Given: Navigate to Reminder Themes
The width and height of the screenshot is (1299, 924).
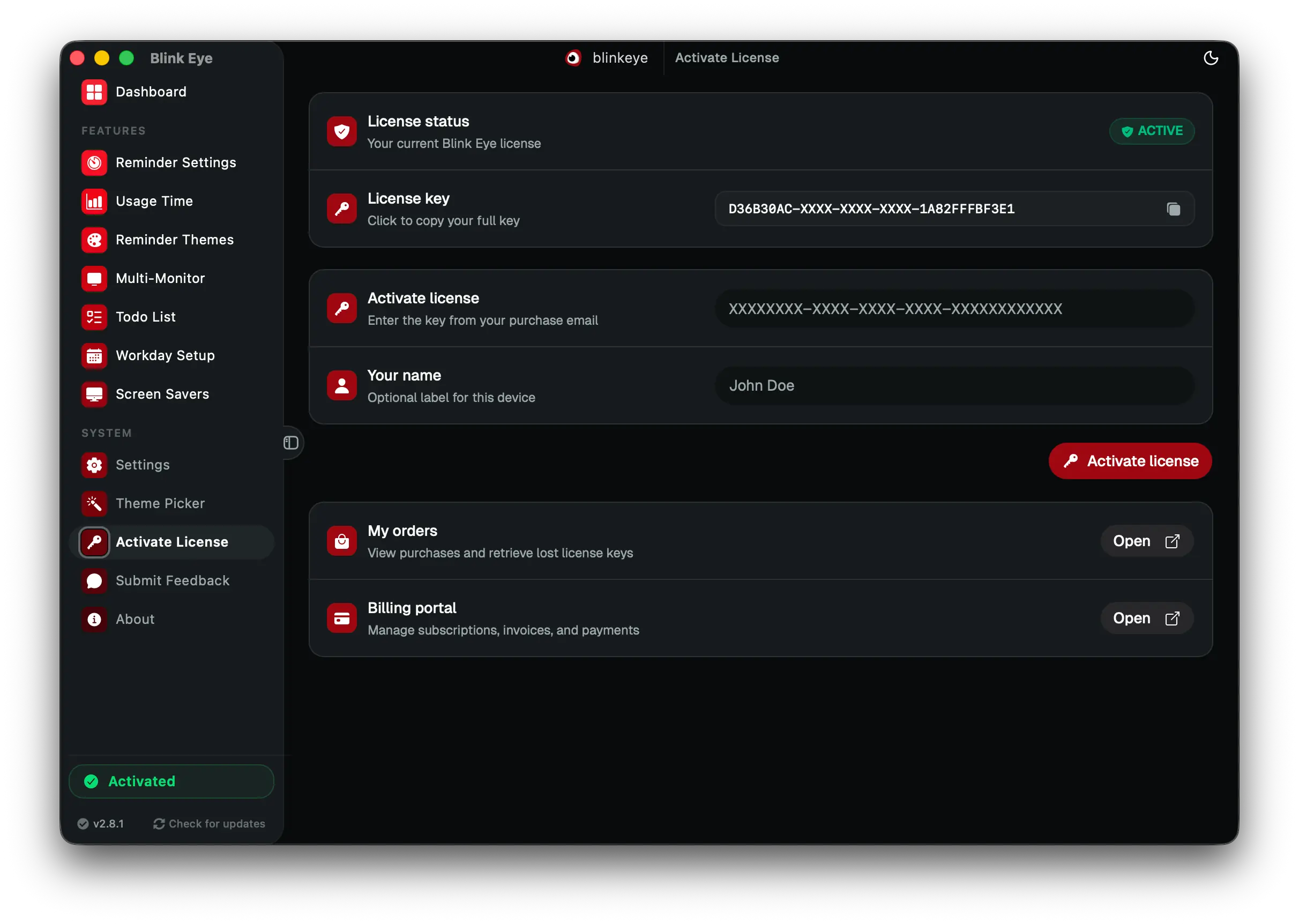Looking at the screenshot, I should [175, 240].
